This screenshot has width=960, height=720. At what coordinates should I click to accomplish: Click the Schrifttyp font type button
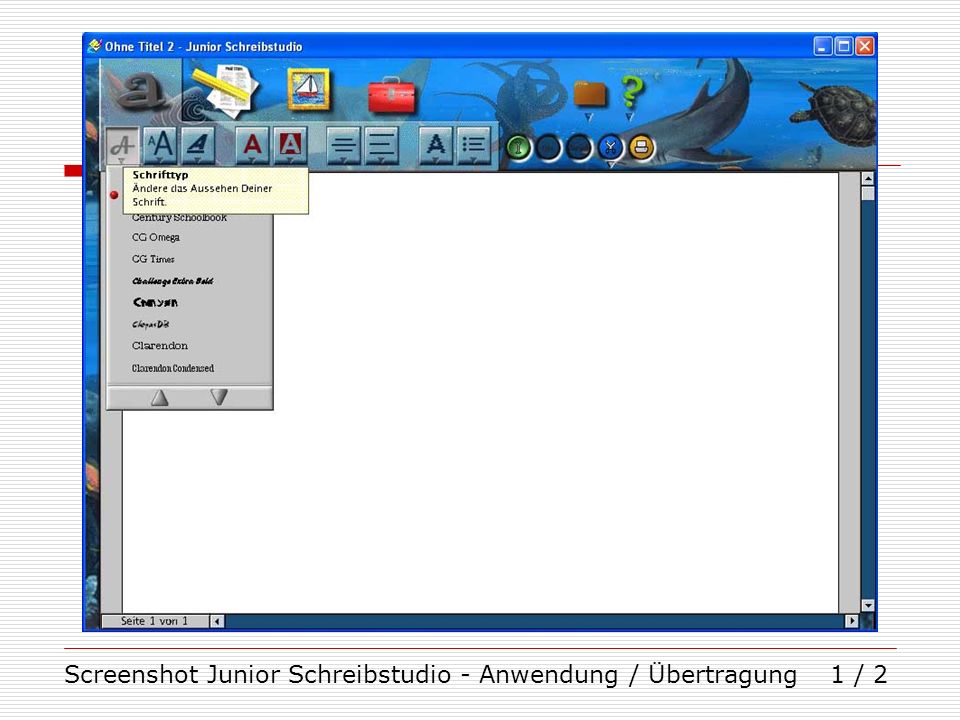pyautogui.click(x=122, y=146)
